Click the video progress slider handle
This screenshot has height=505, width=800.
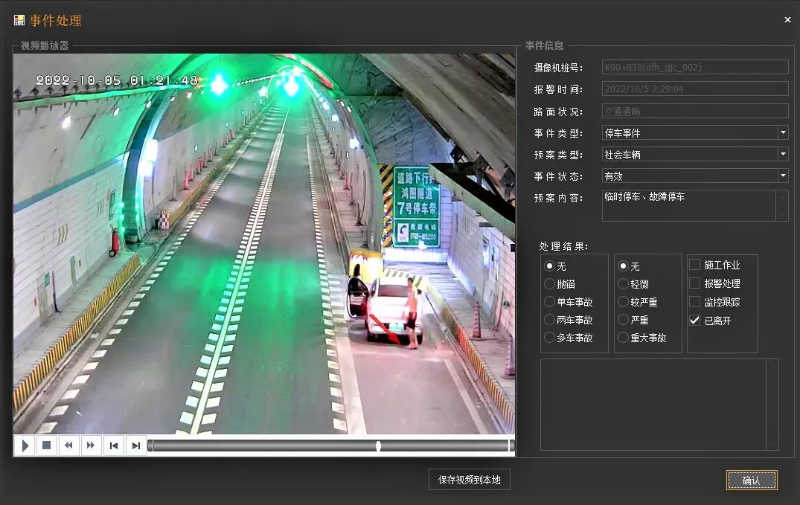[378, 445]
